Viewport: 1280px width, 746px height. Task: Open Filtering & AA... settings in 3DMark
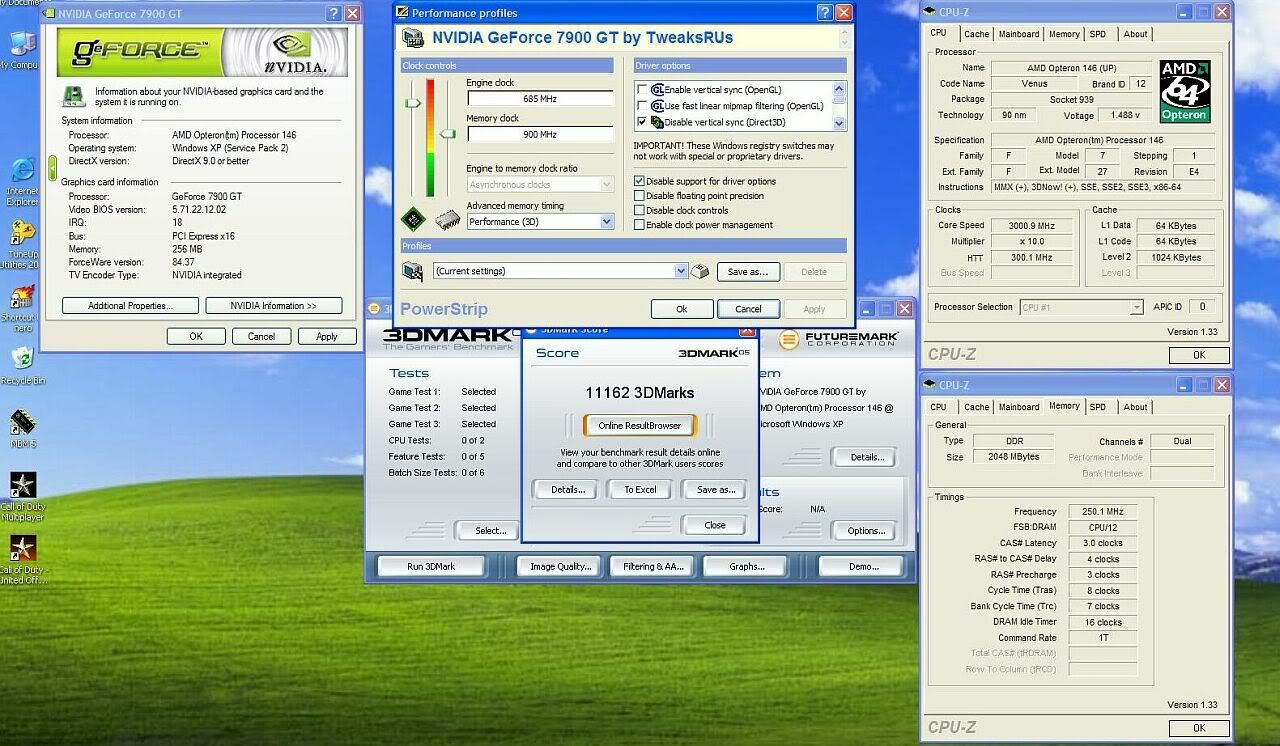point(653,566)
